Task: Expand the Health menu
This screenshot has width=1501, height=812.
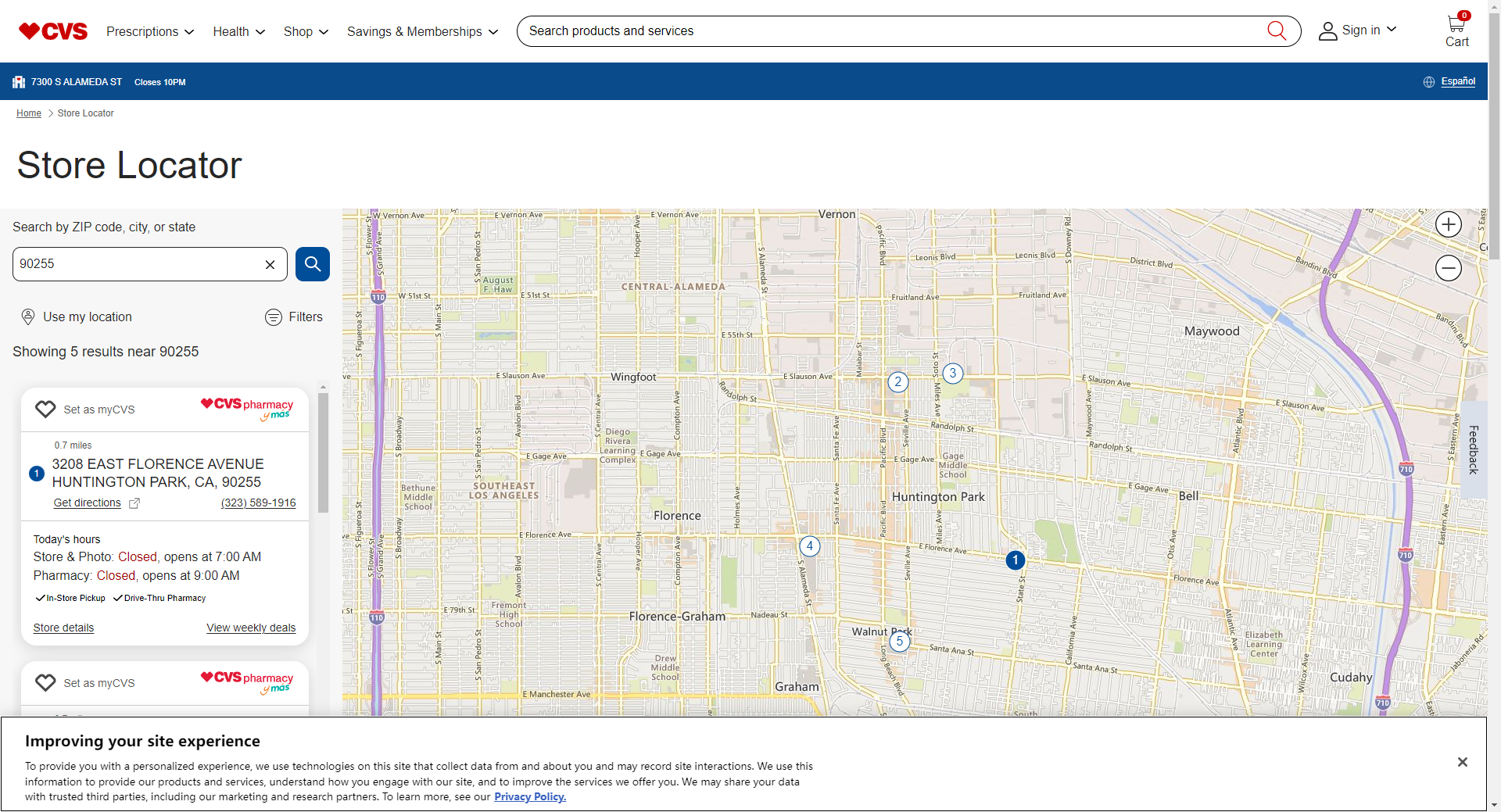Action: [239, 31]
